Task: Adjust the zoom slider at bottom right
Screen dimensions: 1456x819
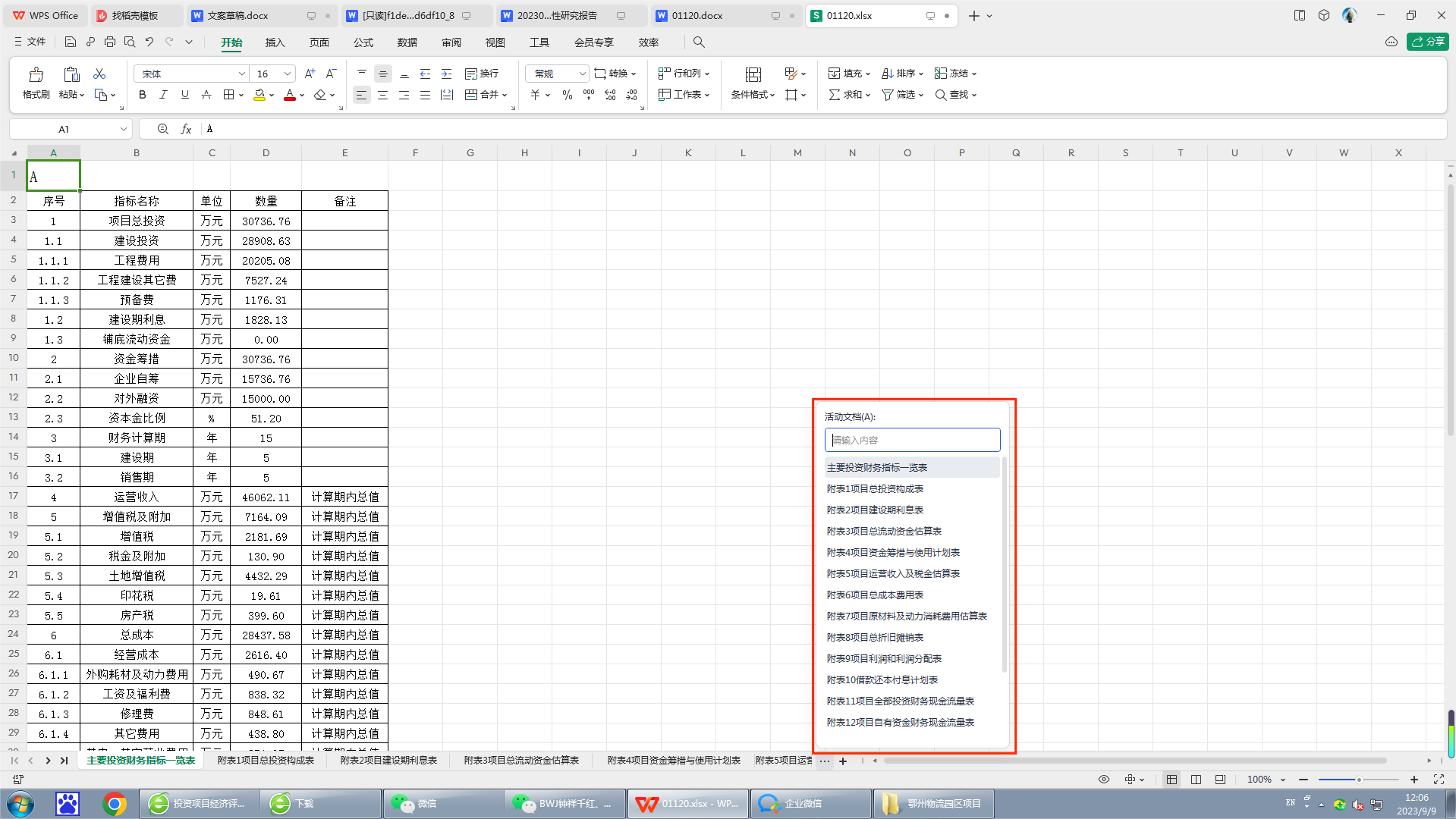Action: point(1358,779)
